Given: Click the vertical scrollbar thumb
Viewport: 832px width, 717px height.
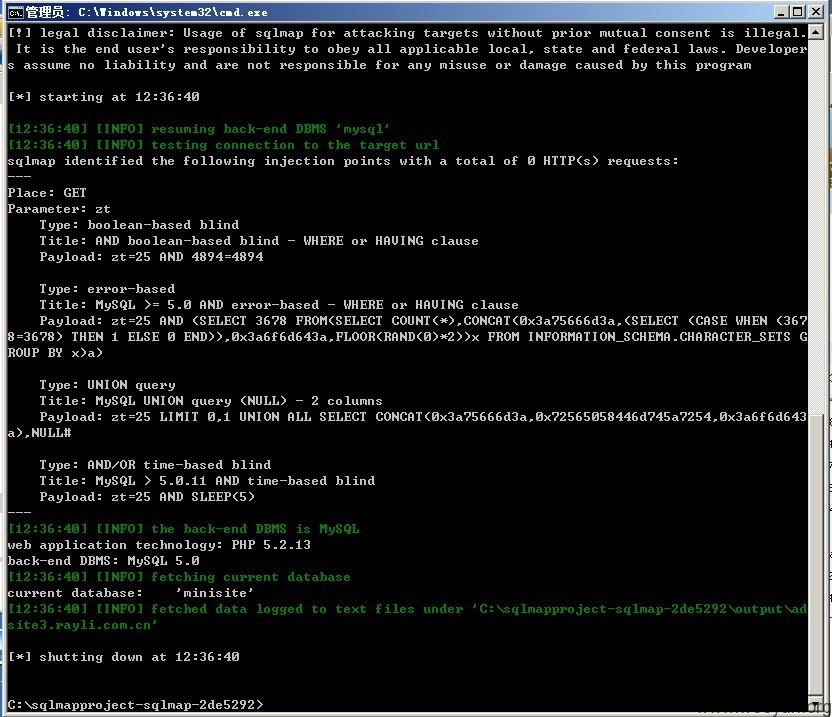Looking at the screenshot, I should tap(816, 555).
